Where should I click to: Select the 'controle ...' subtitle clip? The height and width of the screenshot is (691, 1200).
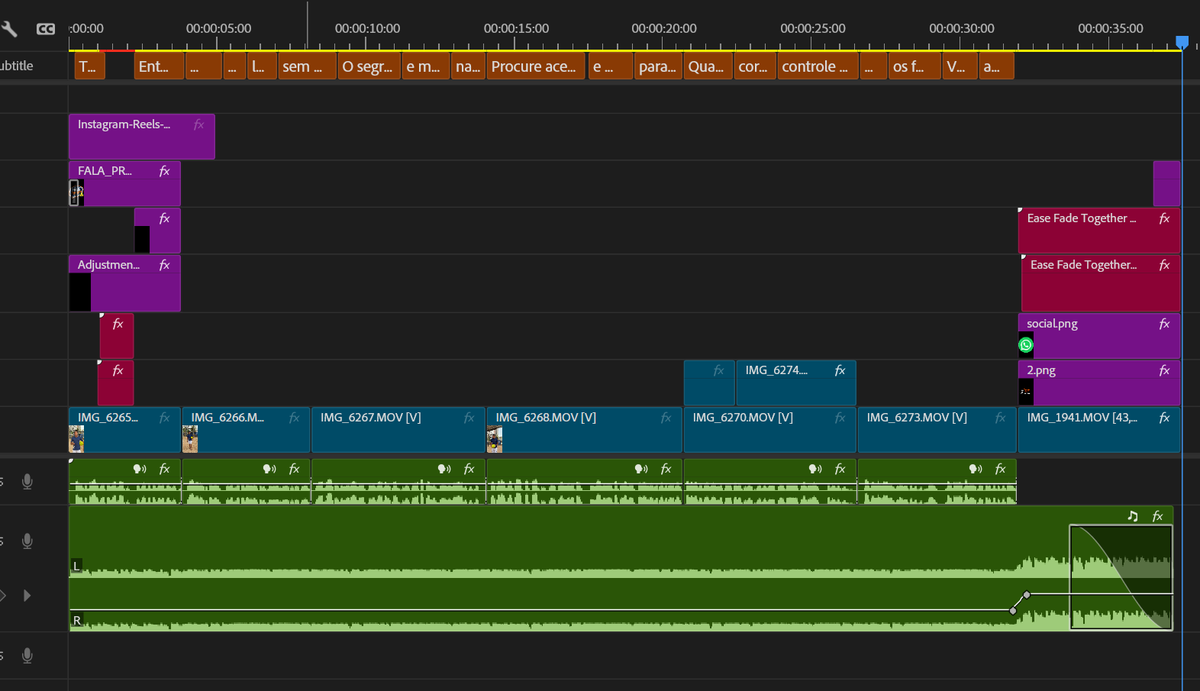tap(818, 66)
